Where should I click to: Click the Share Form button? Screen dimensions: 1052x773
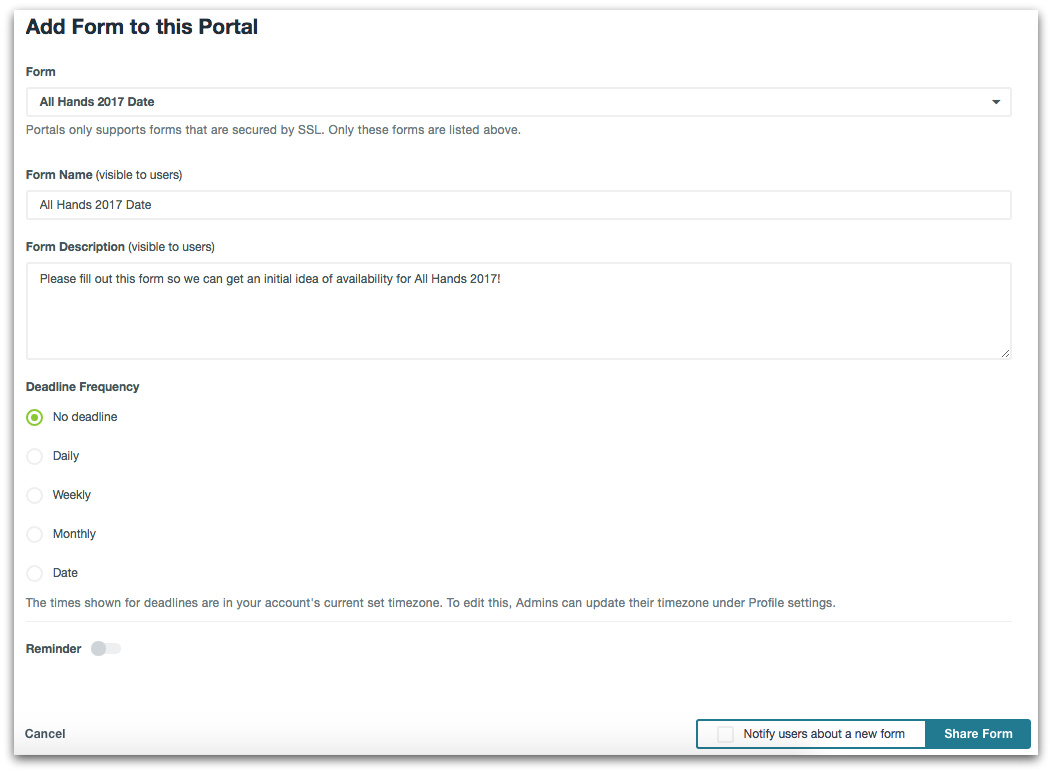977,734
